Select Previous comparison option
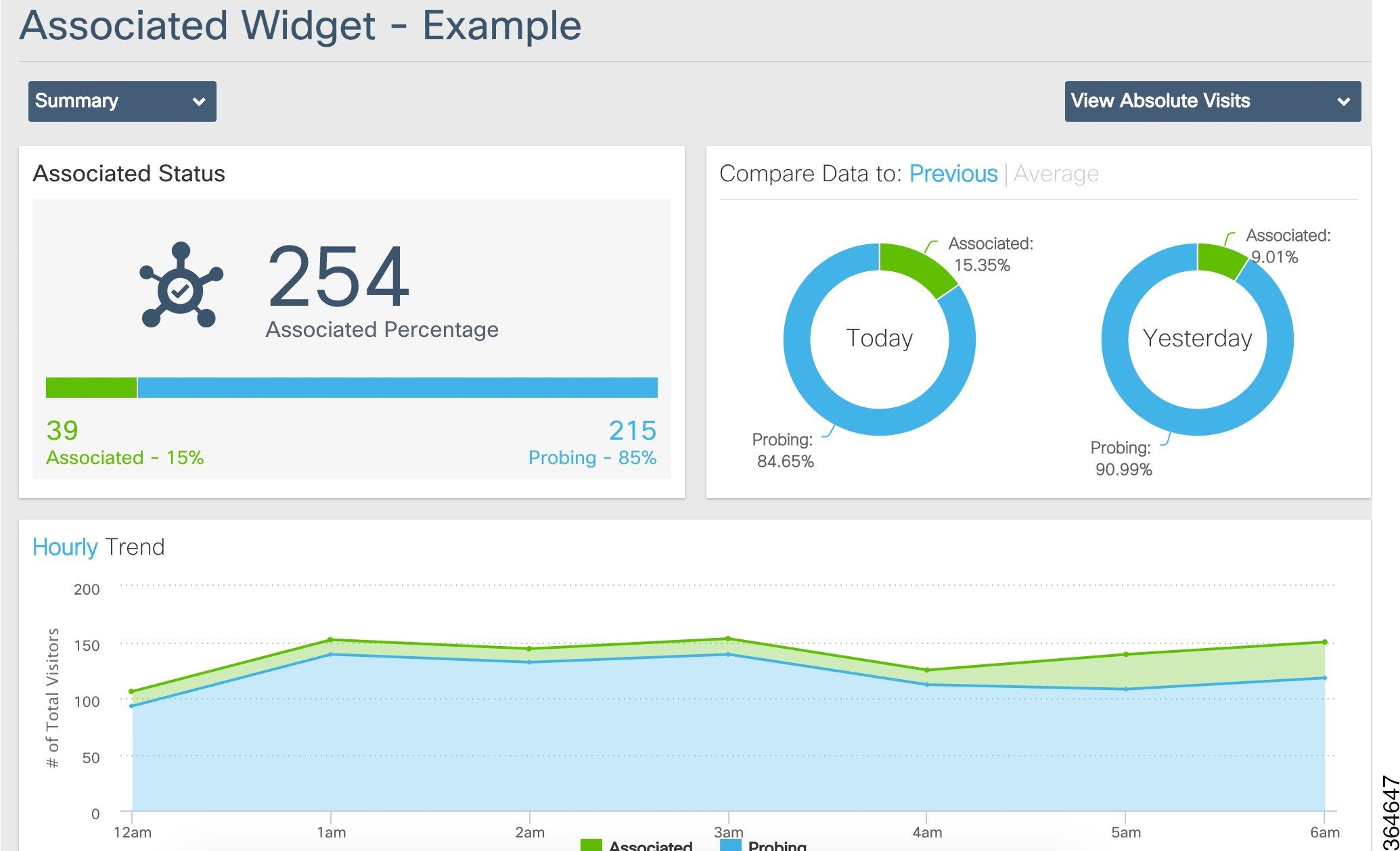 (953, 174)
